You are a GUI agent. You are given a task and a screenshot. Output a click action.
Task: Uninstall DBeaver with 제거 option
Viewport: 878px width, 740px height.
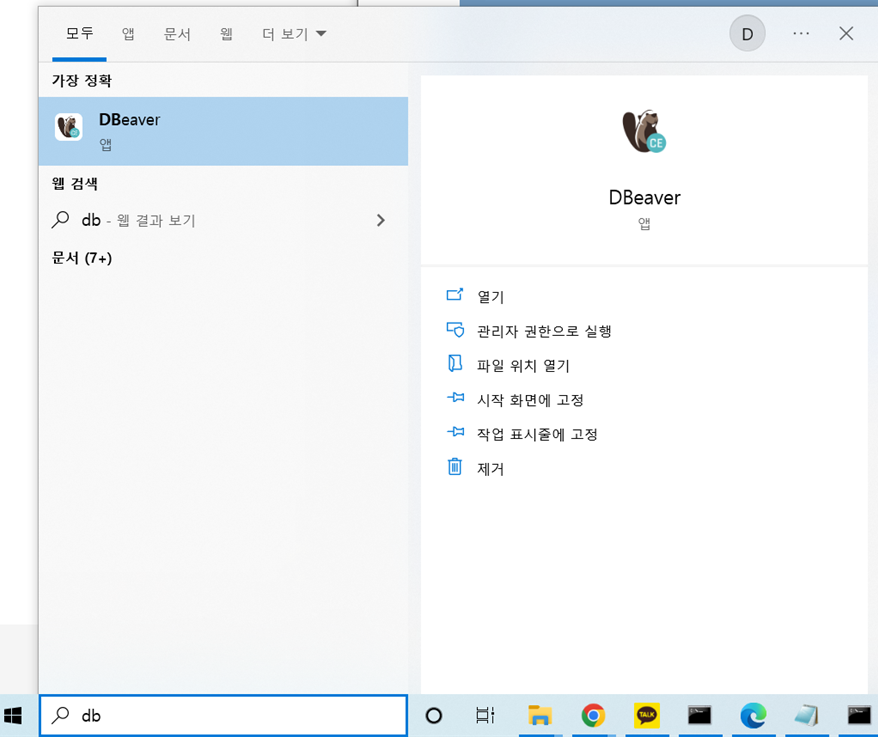click(x=490, y=469)
